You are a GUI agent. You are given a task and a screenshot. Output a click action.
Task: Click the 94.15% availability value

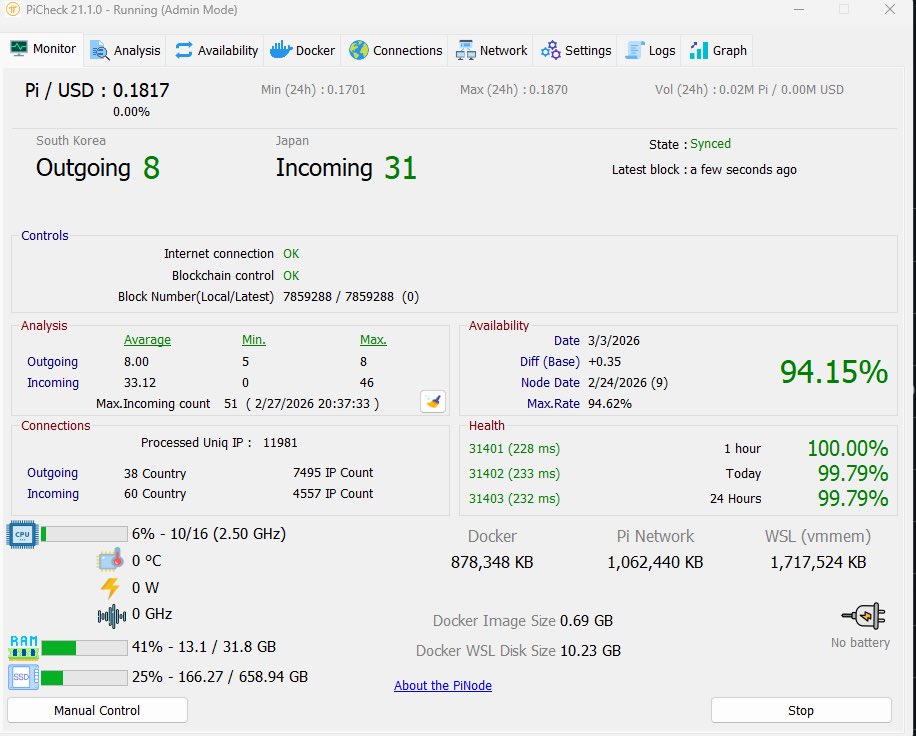point(834,372)
